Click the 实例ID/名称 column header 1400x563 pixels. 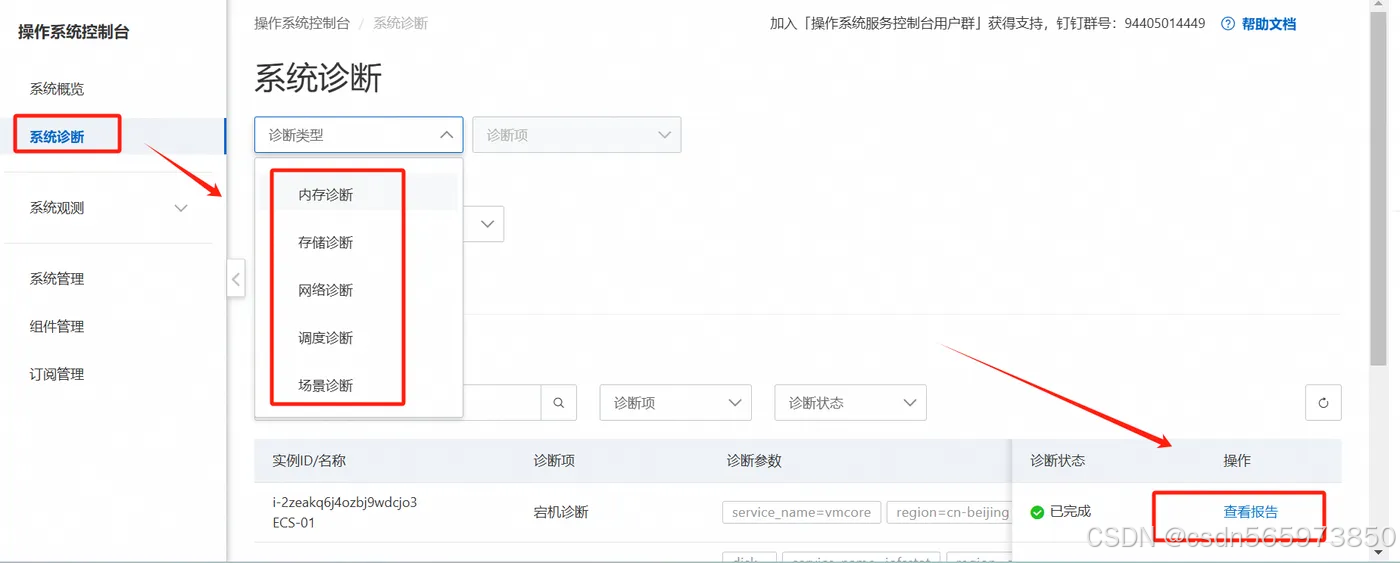pyautogui.click(x=309, y=461)
